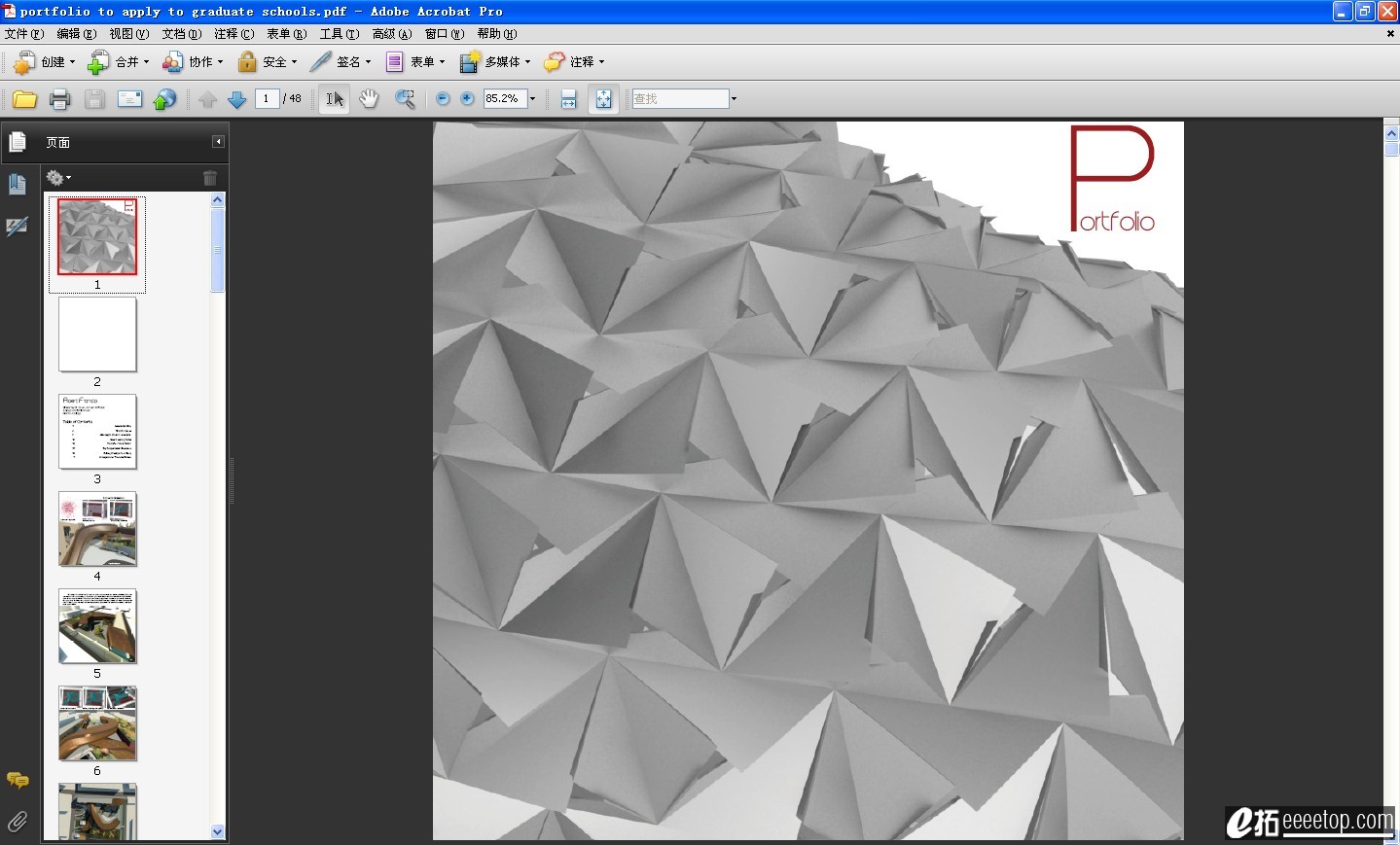Click the 查找 (Find) search field
The height and width of the screenshot is (845, 1400).
[x=680, y=98]
